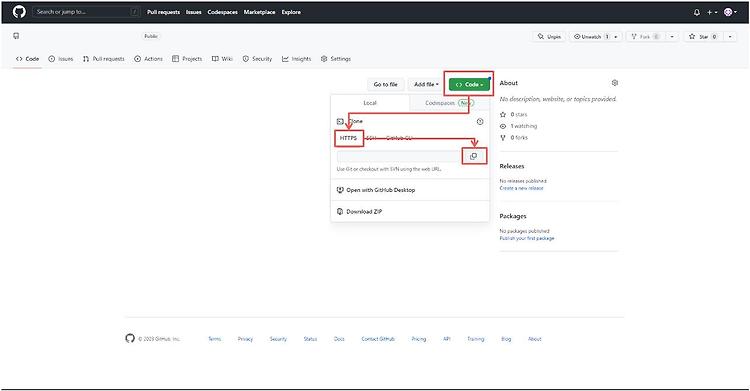Open the repository Security tab
The height and width of the screenshot is (391, 750).
[x=257, y=59]
